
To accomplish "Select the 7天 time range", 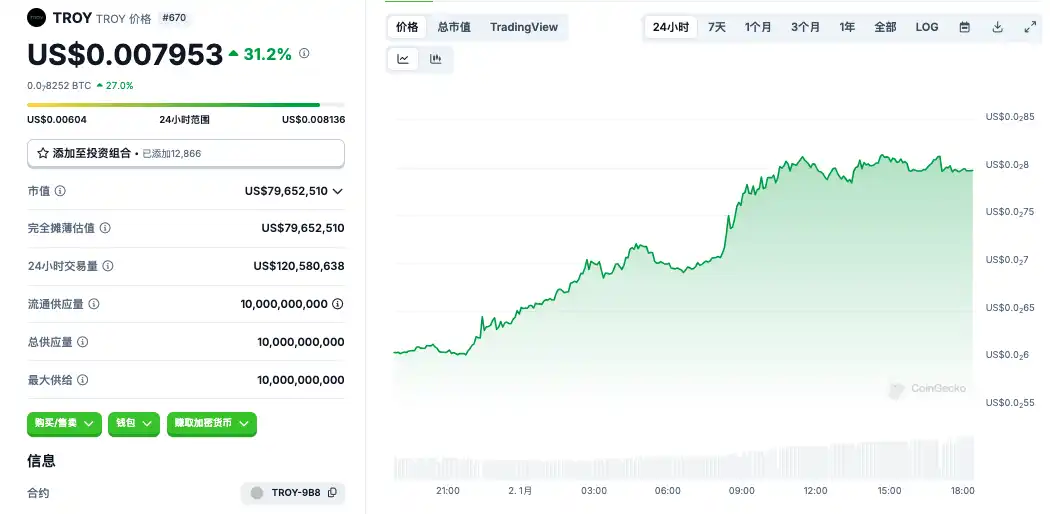I will (717, 27).
